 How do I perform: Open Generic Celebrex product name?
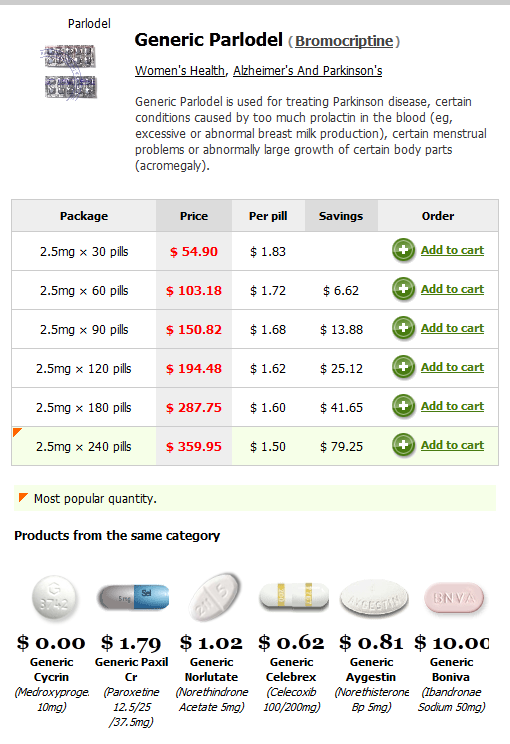(x=291, y=670)
